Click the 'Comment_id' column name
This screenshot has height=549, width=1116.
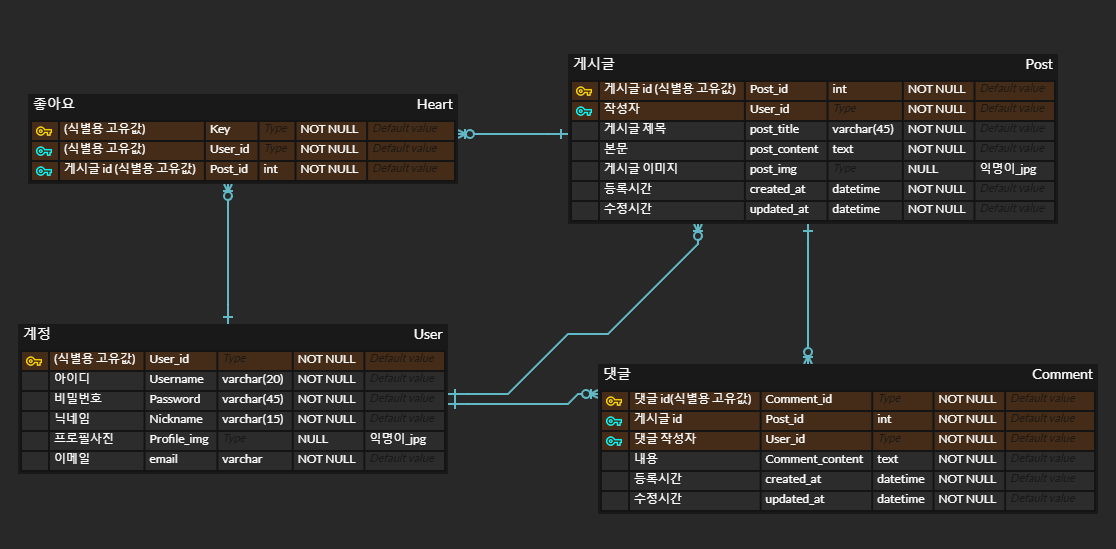tap(799, 399)
